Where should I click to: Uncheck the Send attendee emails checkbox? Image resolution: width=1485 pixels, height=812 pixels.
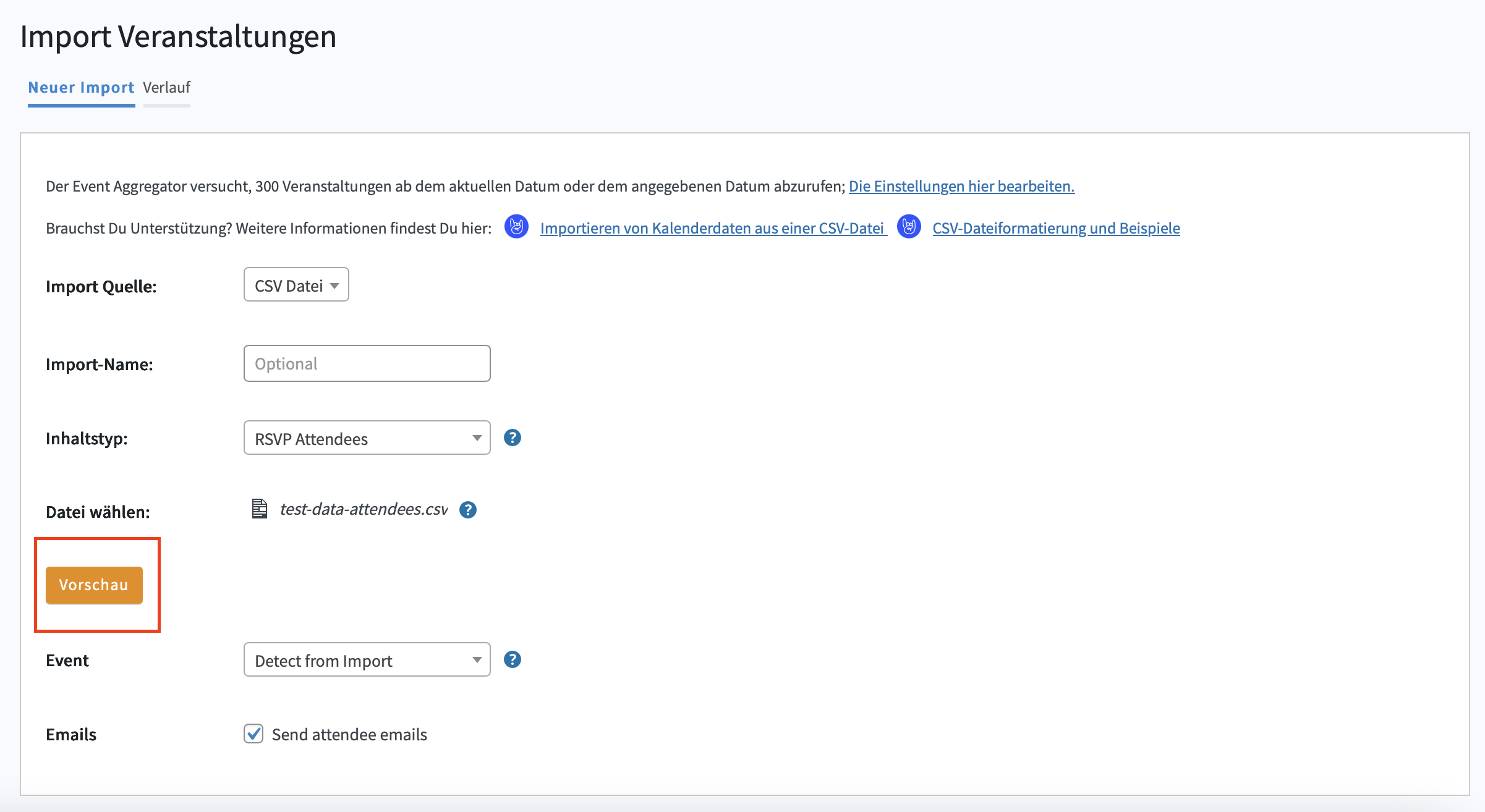click(253, 734)
